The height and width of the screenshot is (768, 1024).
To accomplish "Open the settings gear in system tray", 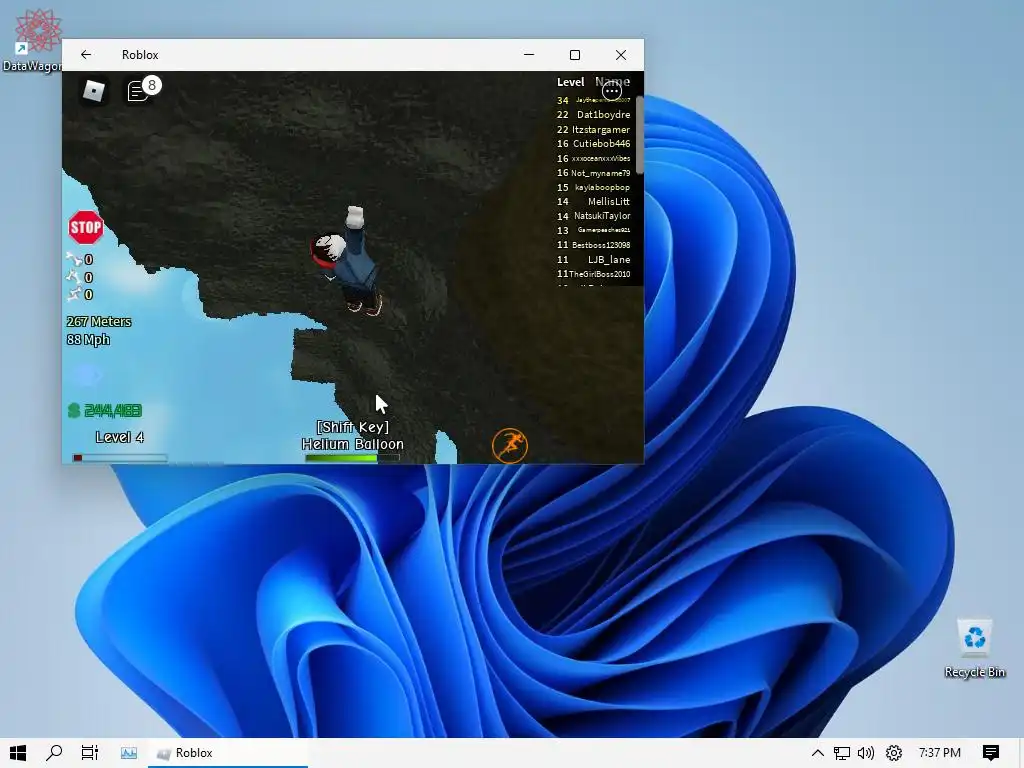I will [x=893, y=752].
